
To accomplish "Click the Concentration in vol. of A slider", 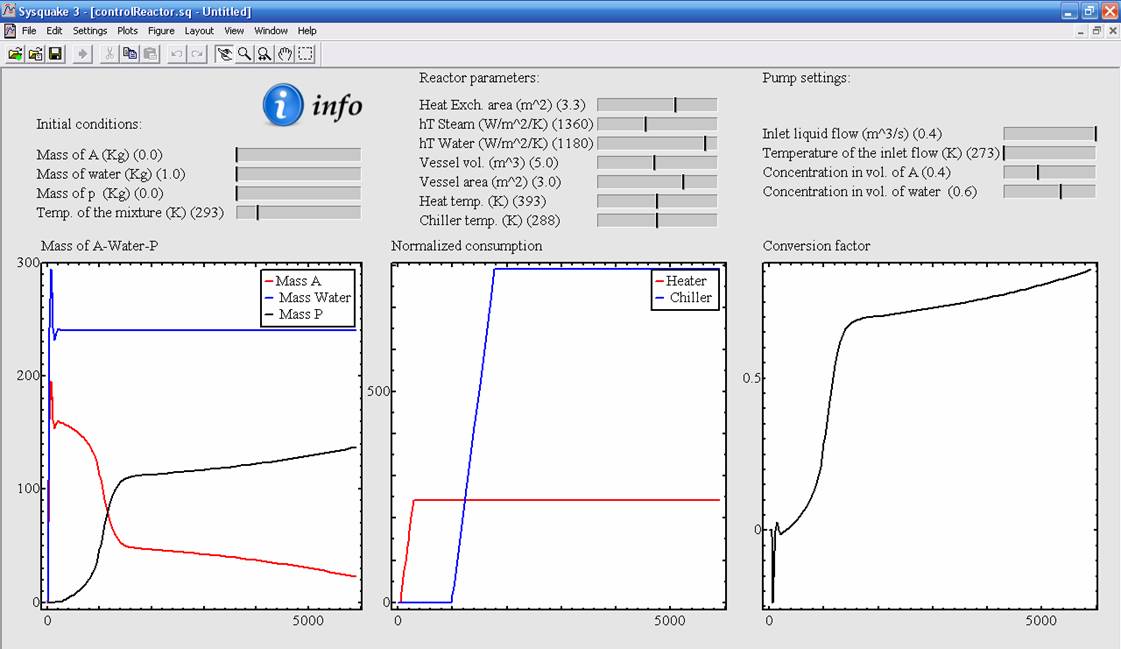I will point(1050,172).
